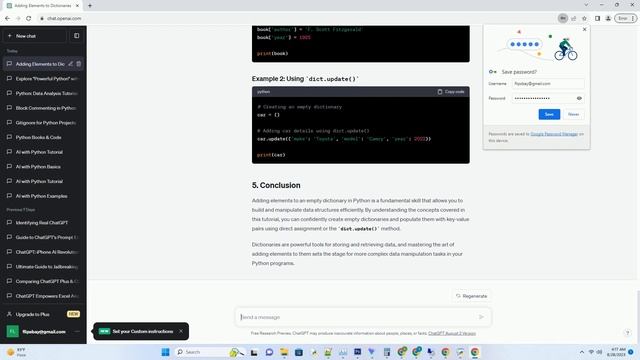Viewport: 640px width, 360px height.
Task: Click Upgrade to Plus
Action: pyautogui.click(x=43, y=314)
